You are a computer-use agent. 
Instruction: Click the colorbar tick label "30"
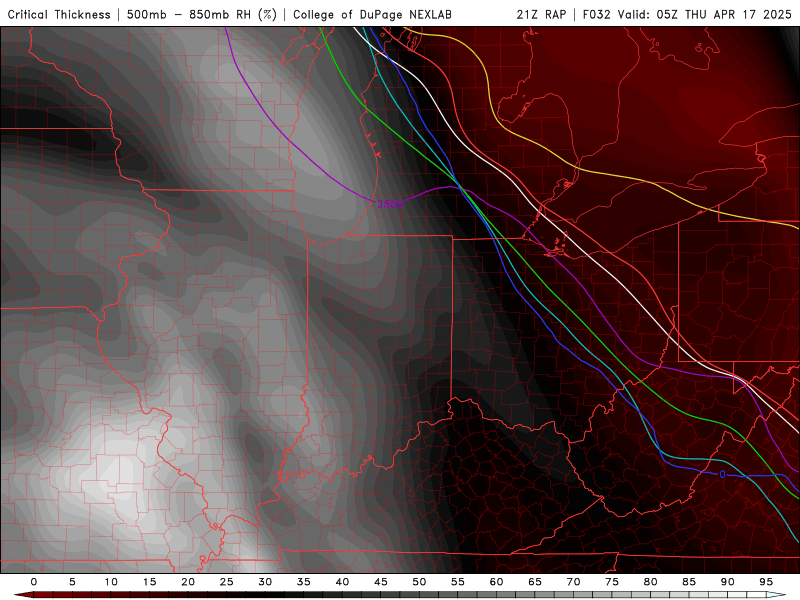tap(265, 582)
